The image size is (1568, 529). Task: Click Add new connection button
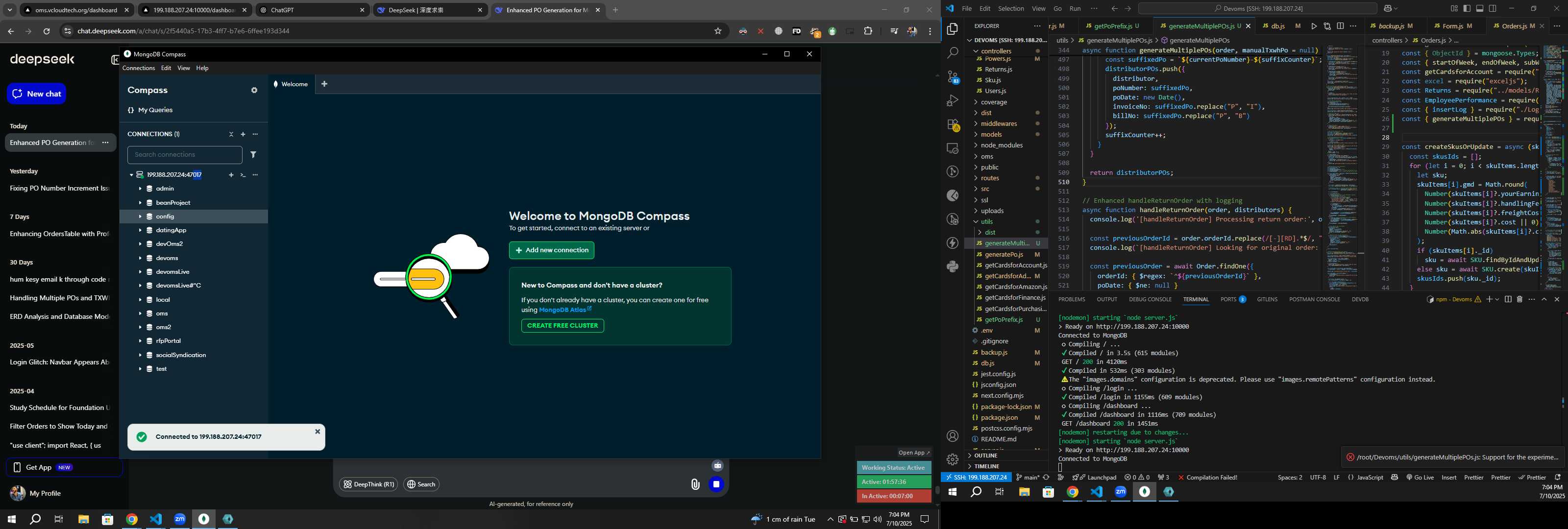[551, 250]
